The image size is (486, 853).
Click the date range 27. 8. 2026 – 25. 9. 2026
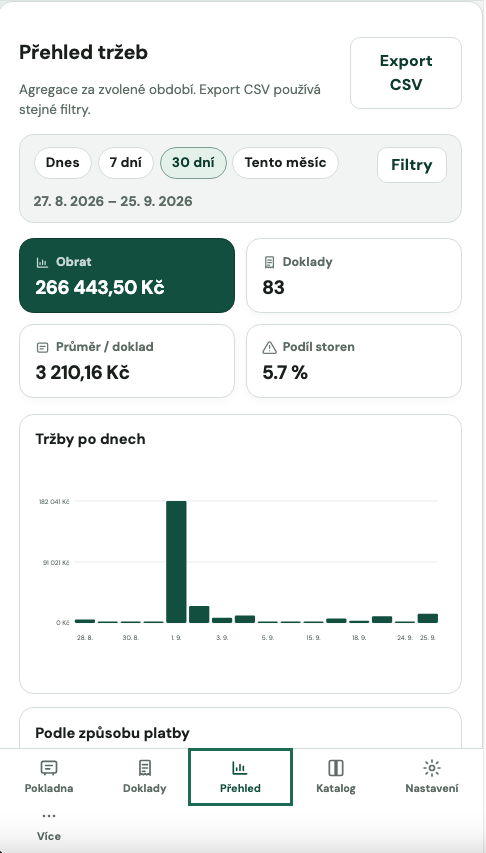(x=113, y=201)
